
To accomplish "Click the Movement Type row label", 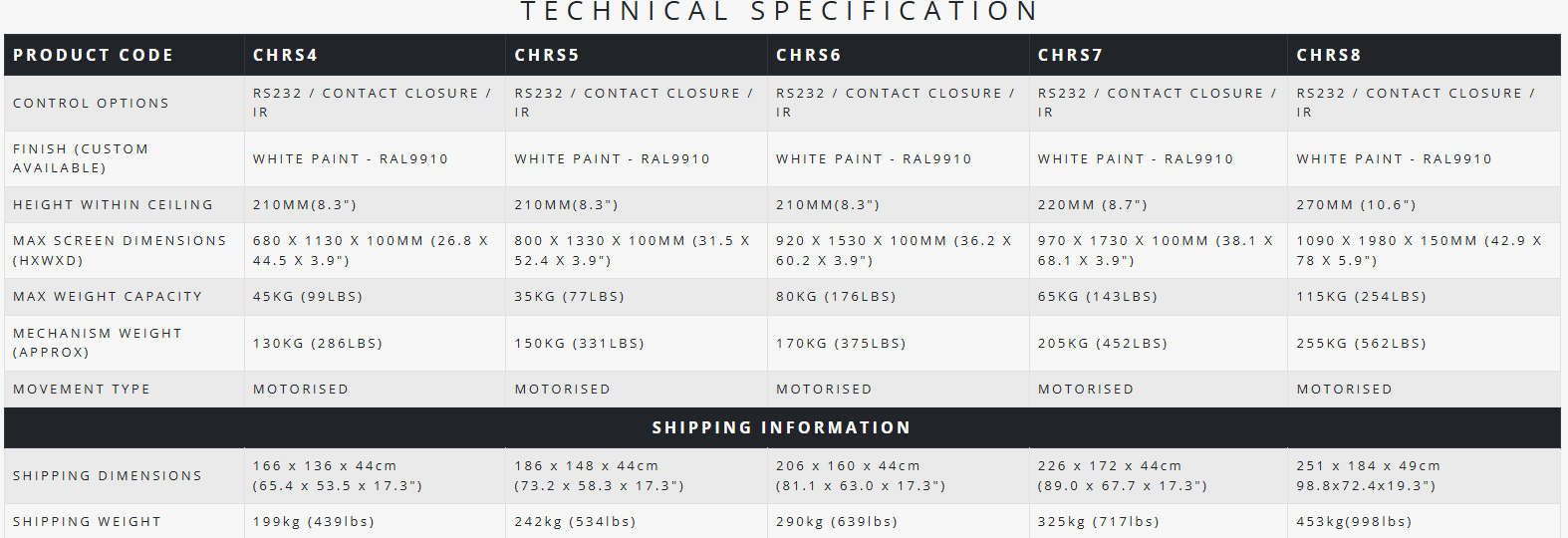I will click(x=82, y=389).
